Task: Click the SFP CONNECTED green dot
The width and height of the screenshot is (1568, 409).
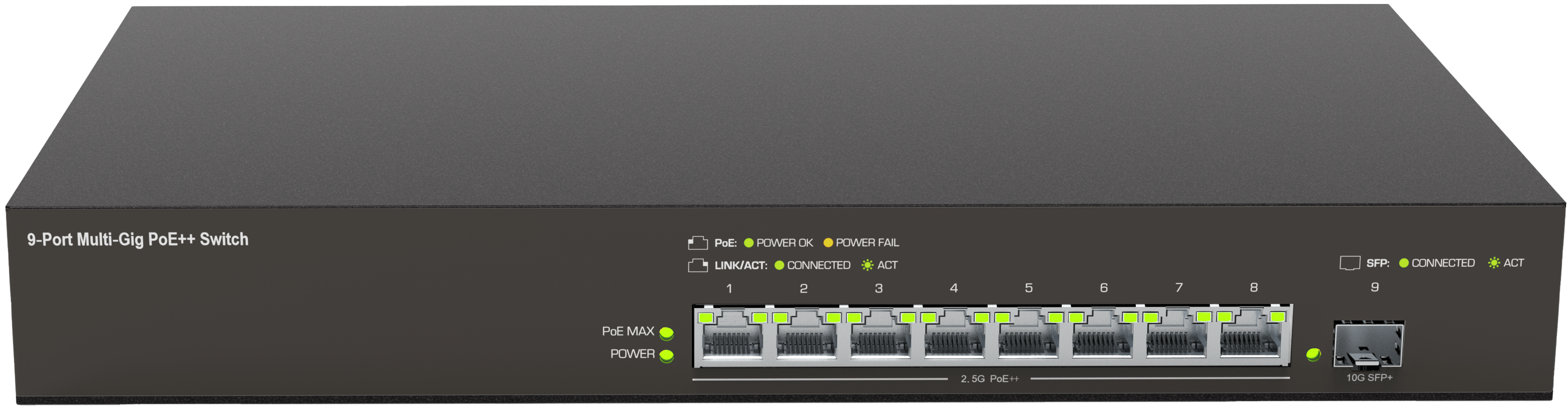Action: point(1404,263)
